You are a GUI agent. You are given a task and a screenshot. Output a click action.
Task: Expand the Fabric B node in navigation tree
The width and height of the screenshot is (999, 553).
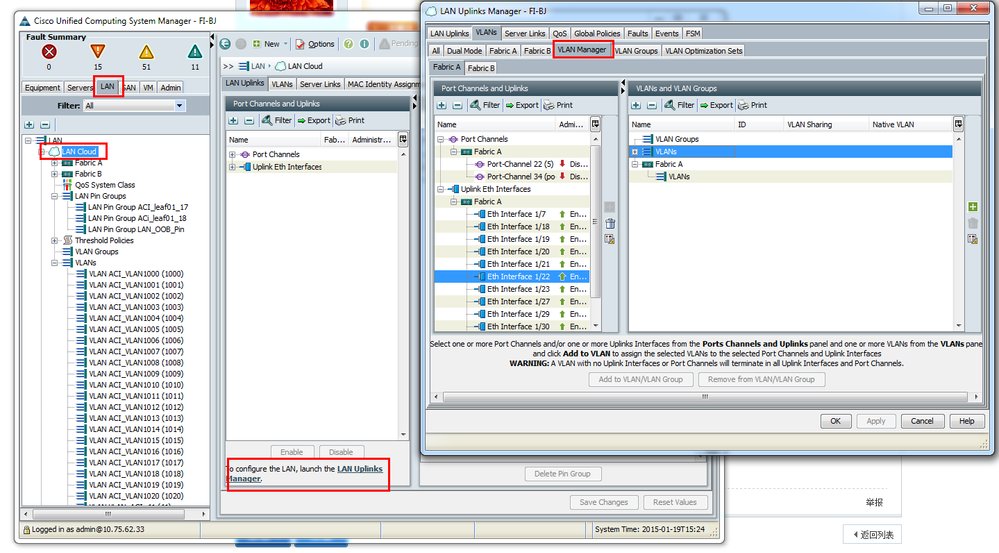[x=55, y=174]
